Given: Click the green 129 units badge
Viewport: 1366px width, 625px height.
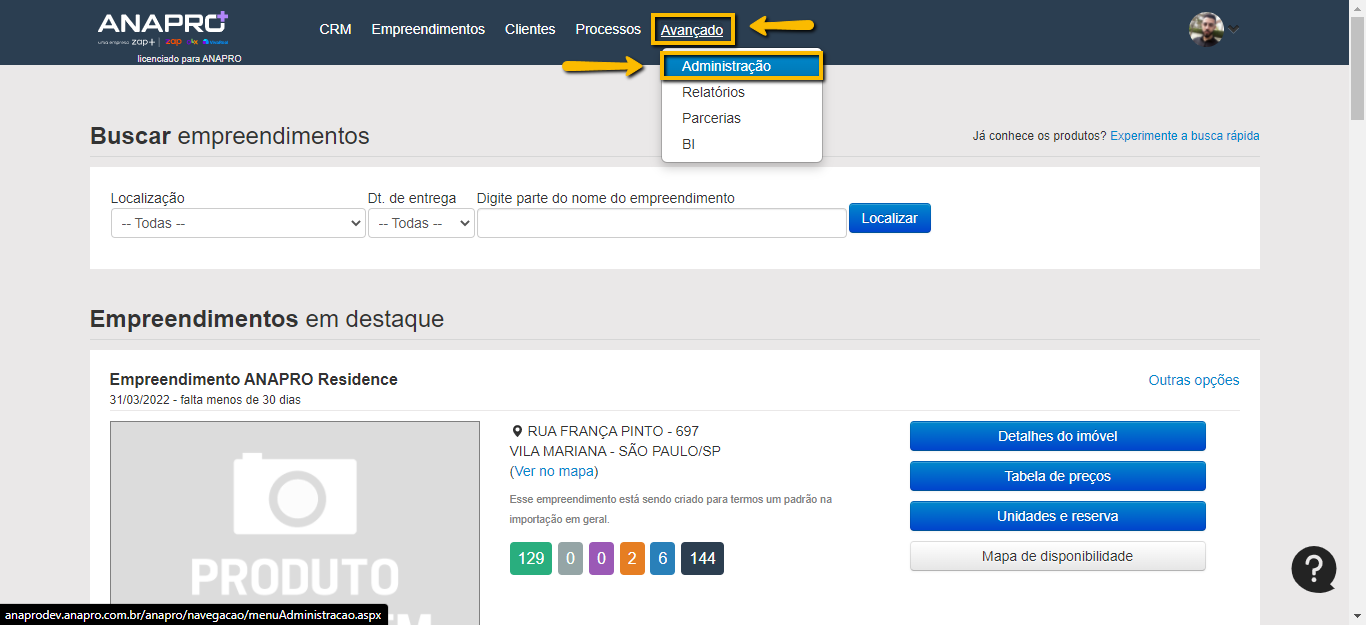Looking at the screenshot, I should (x=531, y=558).
